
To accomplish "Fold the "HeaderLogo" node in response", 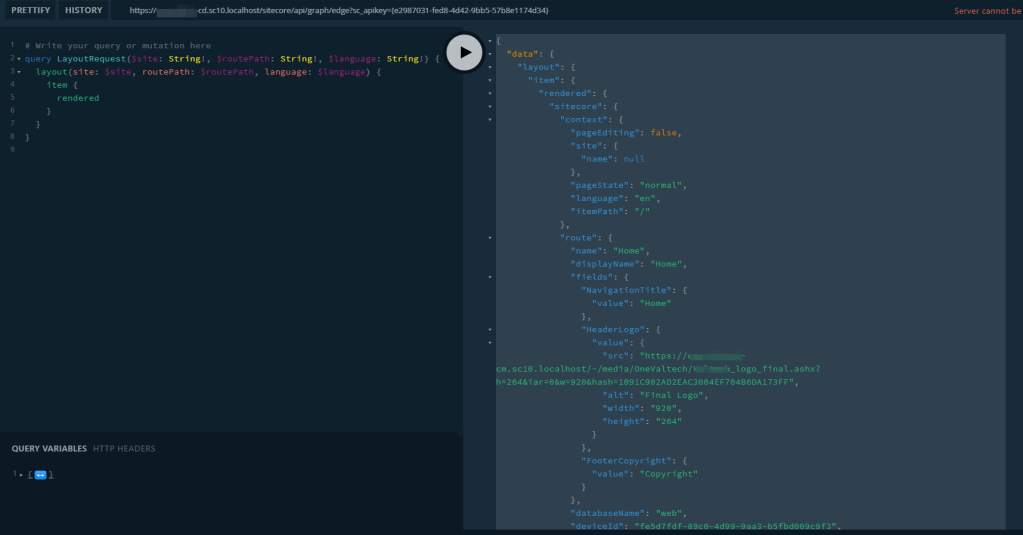I will tap(489, 328).
